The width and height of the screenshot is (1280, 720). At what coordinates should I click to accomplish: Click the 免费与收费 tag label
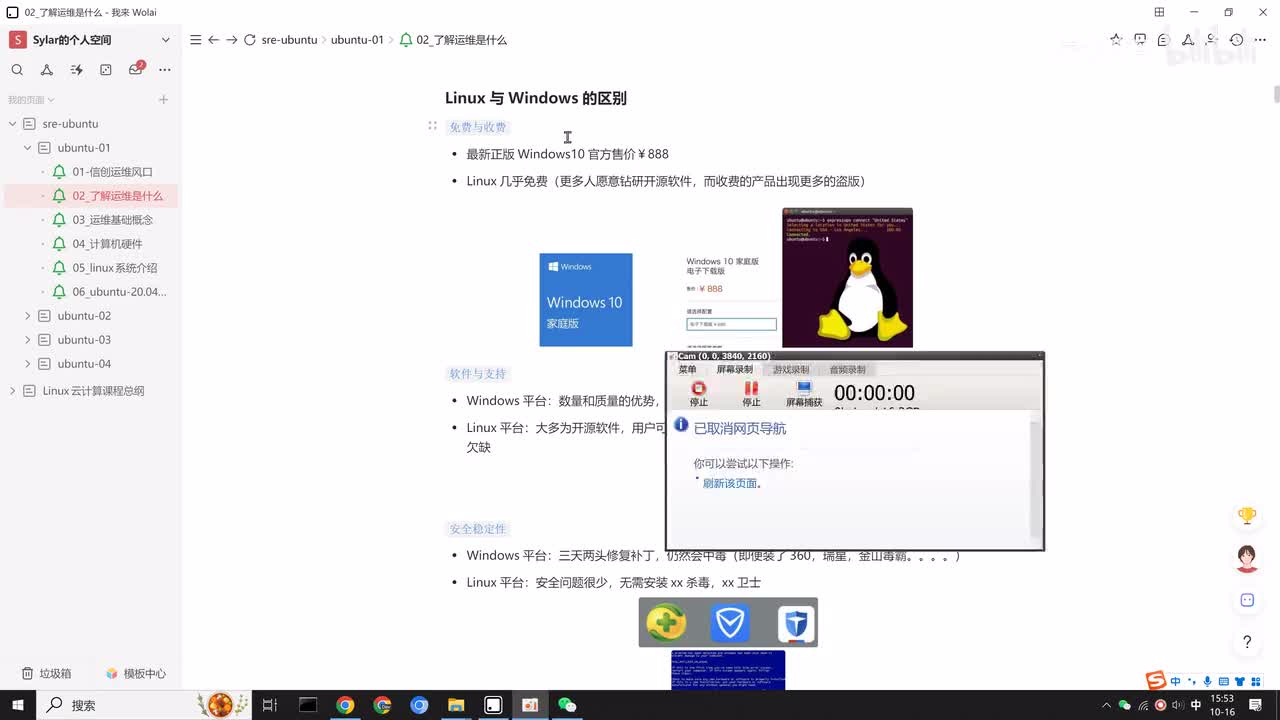pos(478,127)
